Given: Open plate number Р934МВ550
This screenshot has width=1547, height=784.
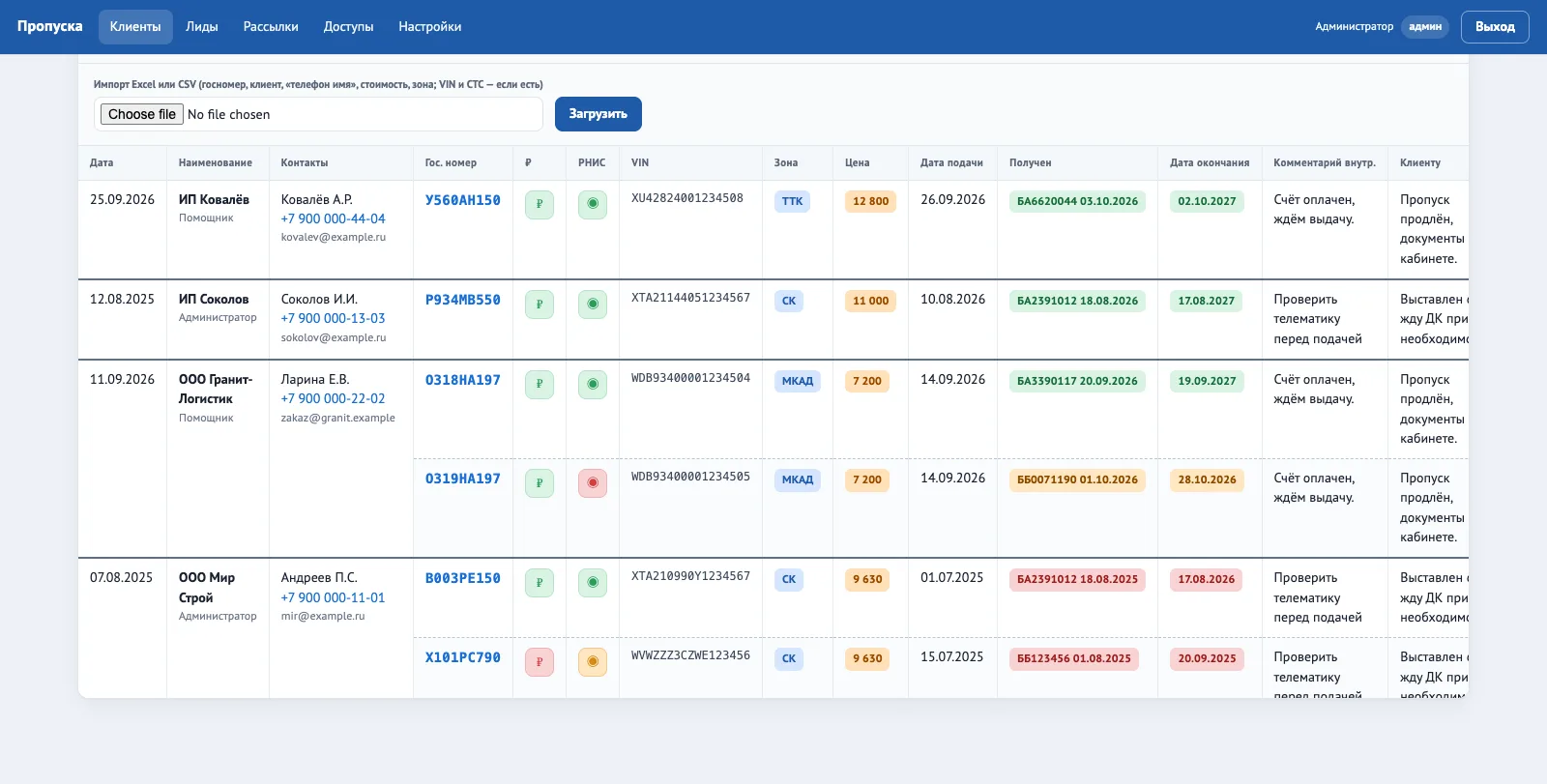Looking at the screenshot, I should [x=463, y=300].
